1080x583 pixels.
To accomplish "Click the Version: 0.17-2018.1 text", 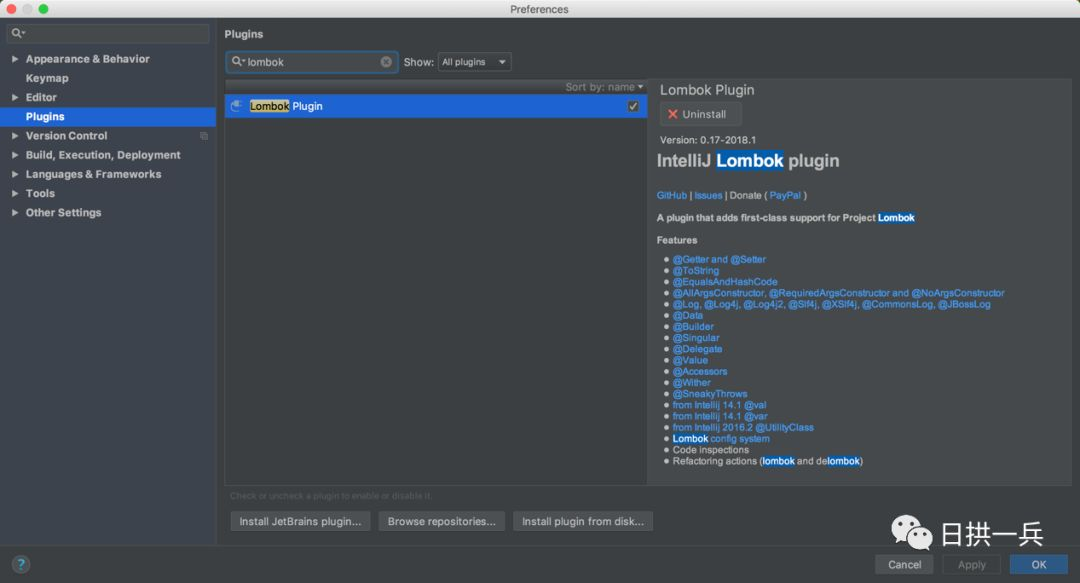I will [707, 140].
